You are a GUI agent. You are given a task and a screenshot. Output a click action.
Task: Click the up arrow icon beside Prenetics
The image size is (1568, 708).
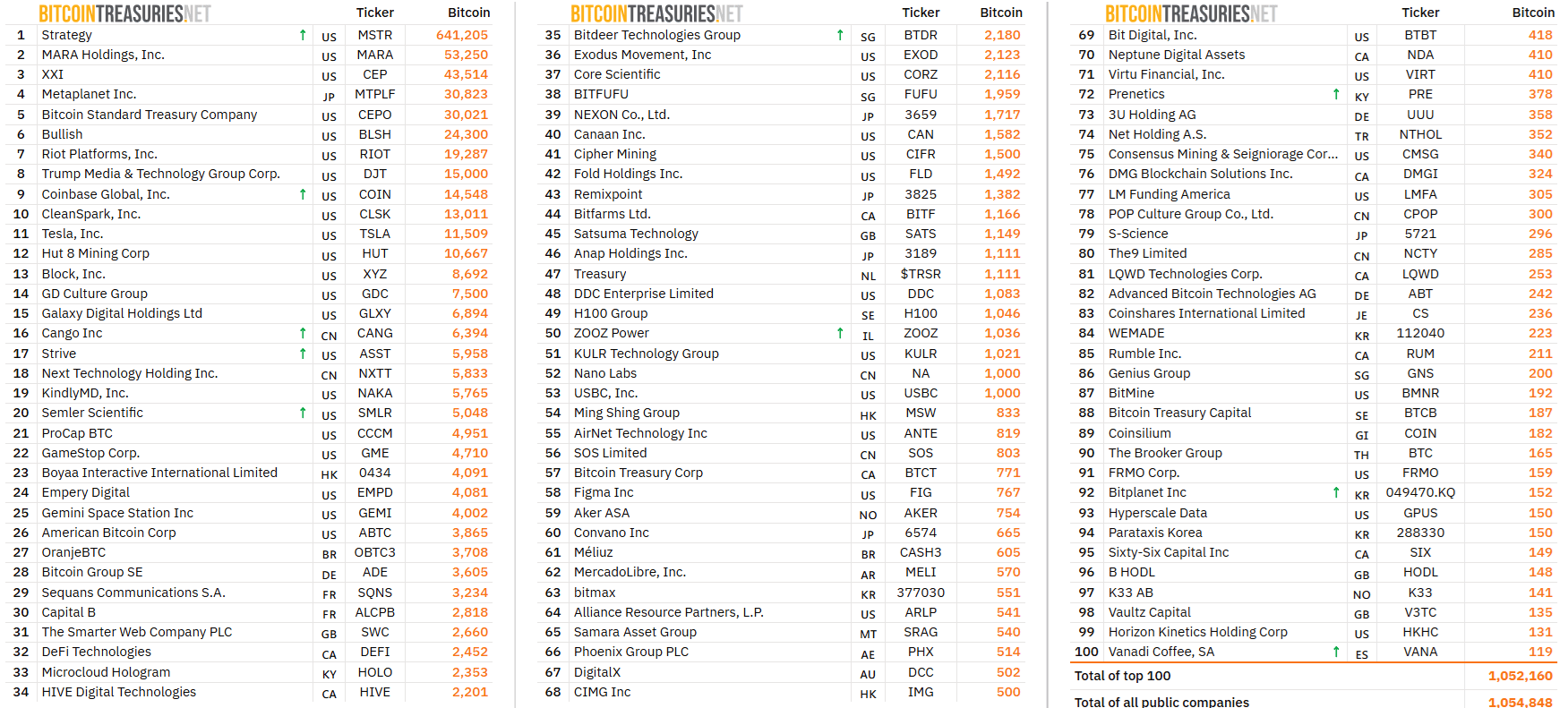[x=1336, y=94]
